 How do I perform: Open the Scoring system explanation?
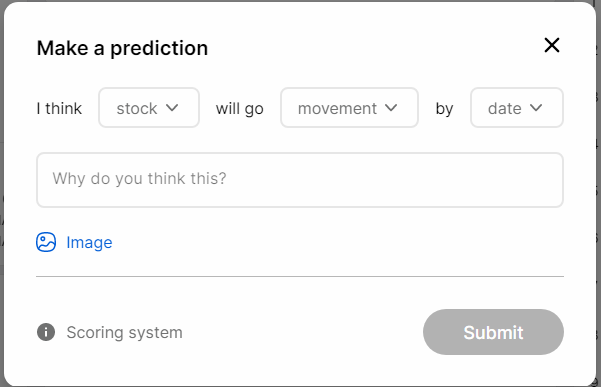[124, 332]
